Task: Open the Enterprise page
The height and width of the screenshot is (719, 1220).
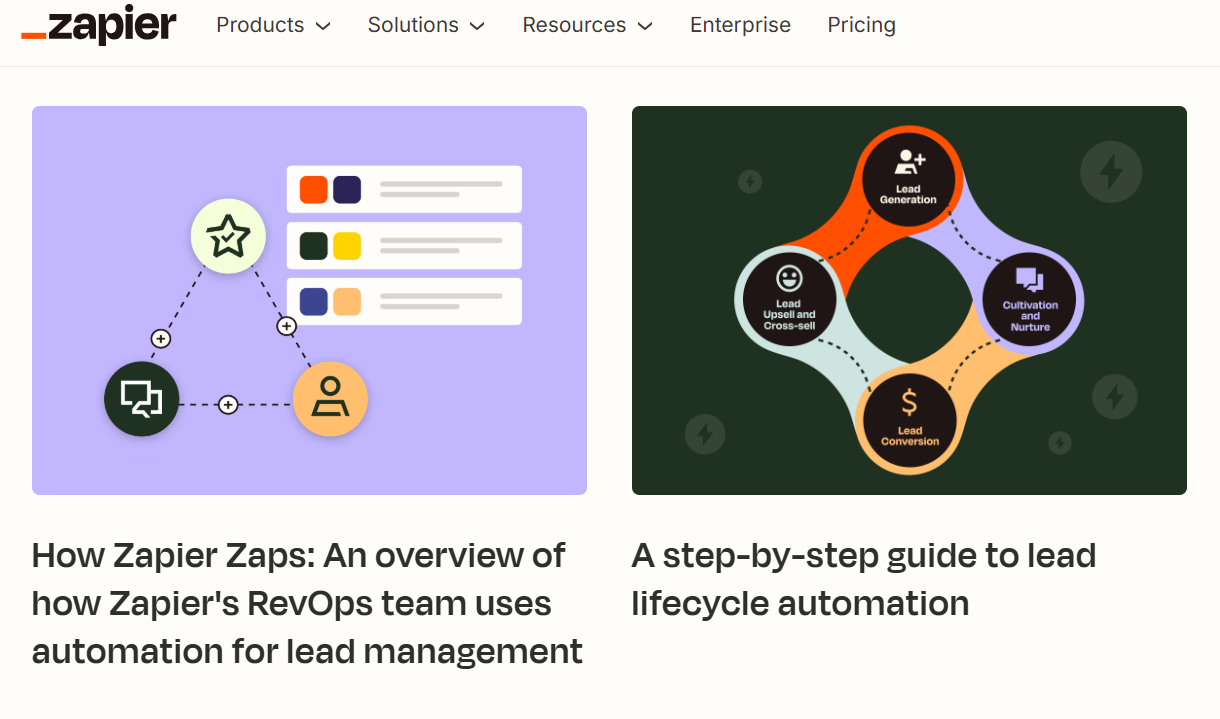Action: point(740,25)
